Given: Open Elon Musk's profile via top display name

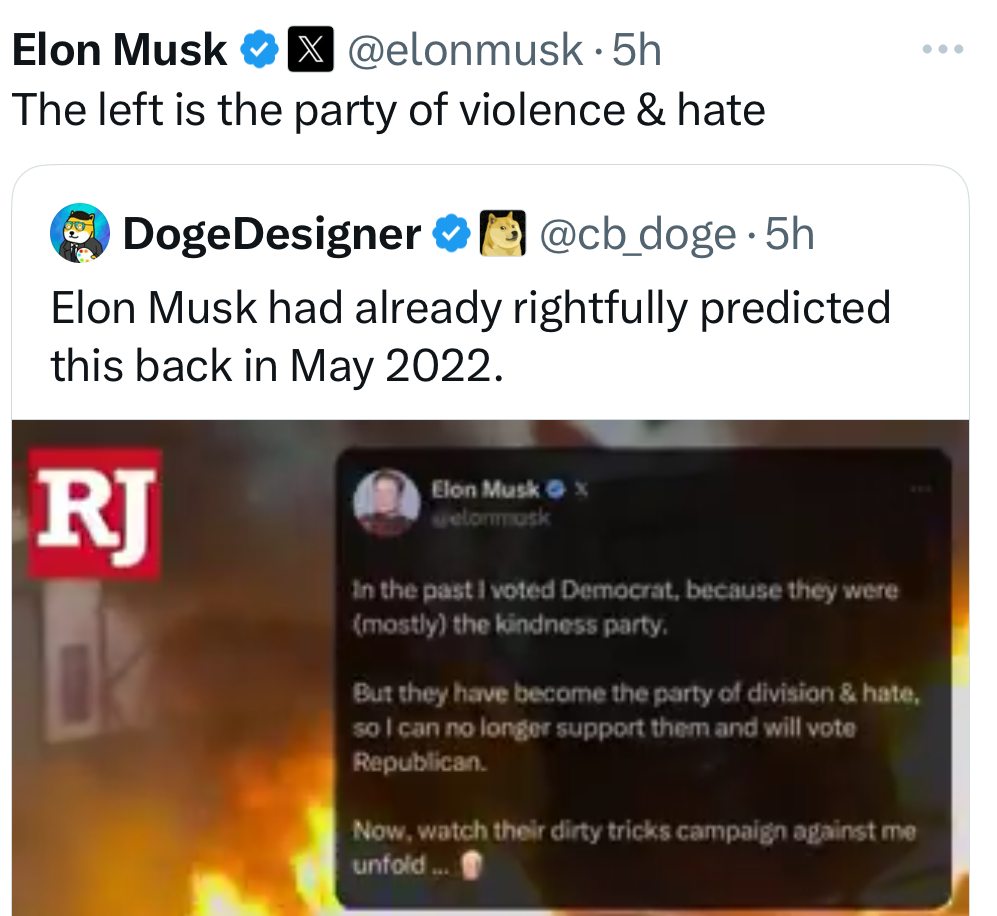Looking at the screenshot, I should coord(119,50).
